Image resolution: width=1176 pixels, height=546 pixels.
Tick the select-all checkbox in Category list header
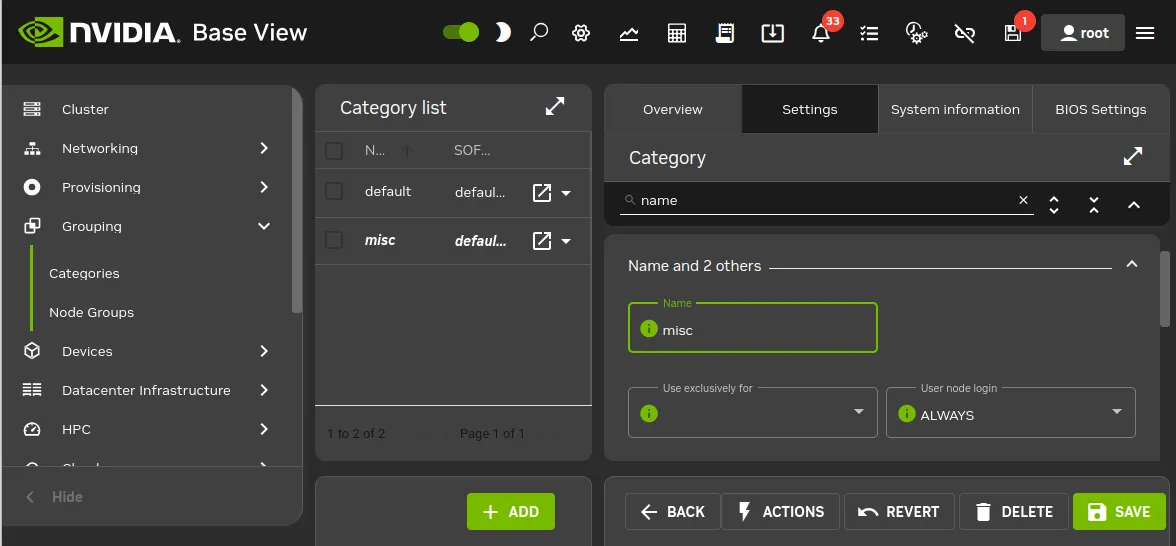click(x=334, y=151)
